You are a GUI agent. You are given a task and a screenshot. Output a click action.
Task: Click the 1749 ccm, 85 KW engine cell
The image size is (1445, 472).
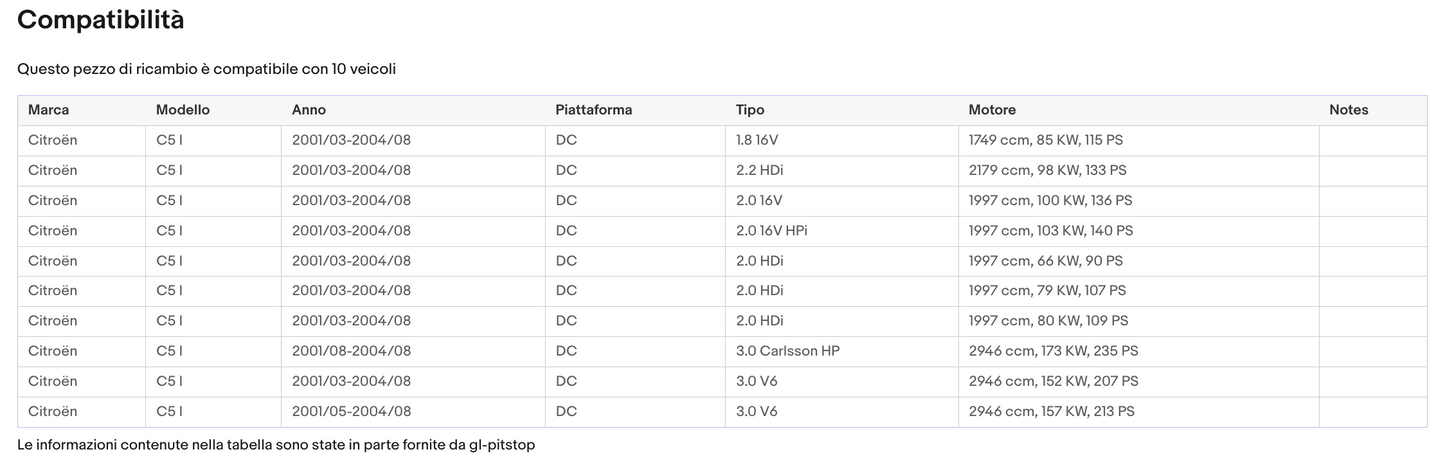pos(1045,140)
